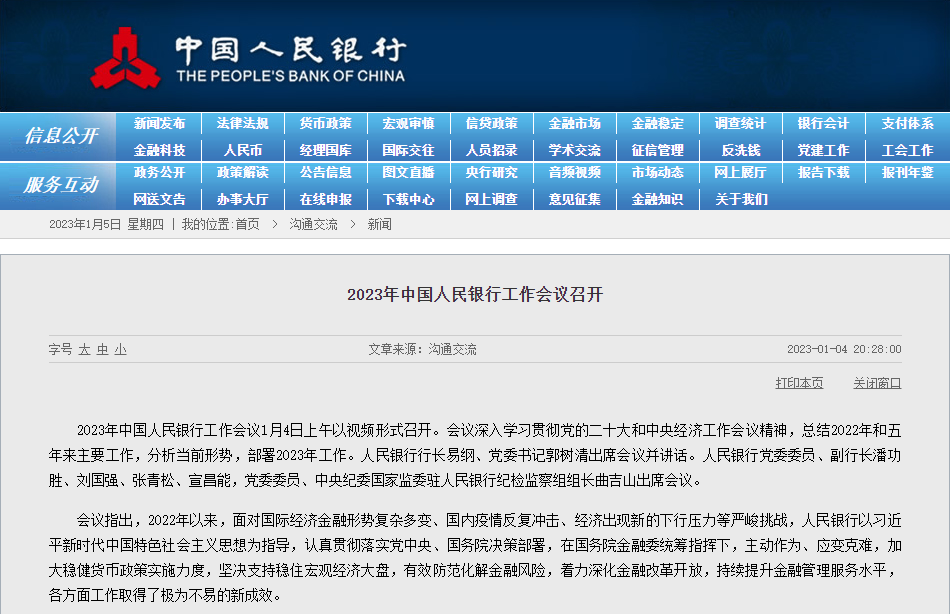This screenshot has width=951, height=614.
Task: Open 党建工作 section
Action: (824, 150)
